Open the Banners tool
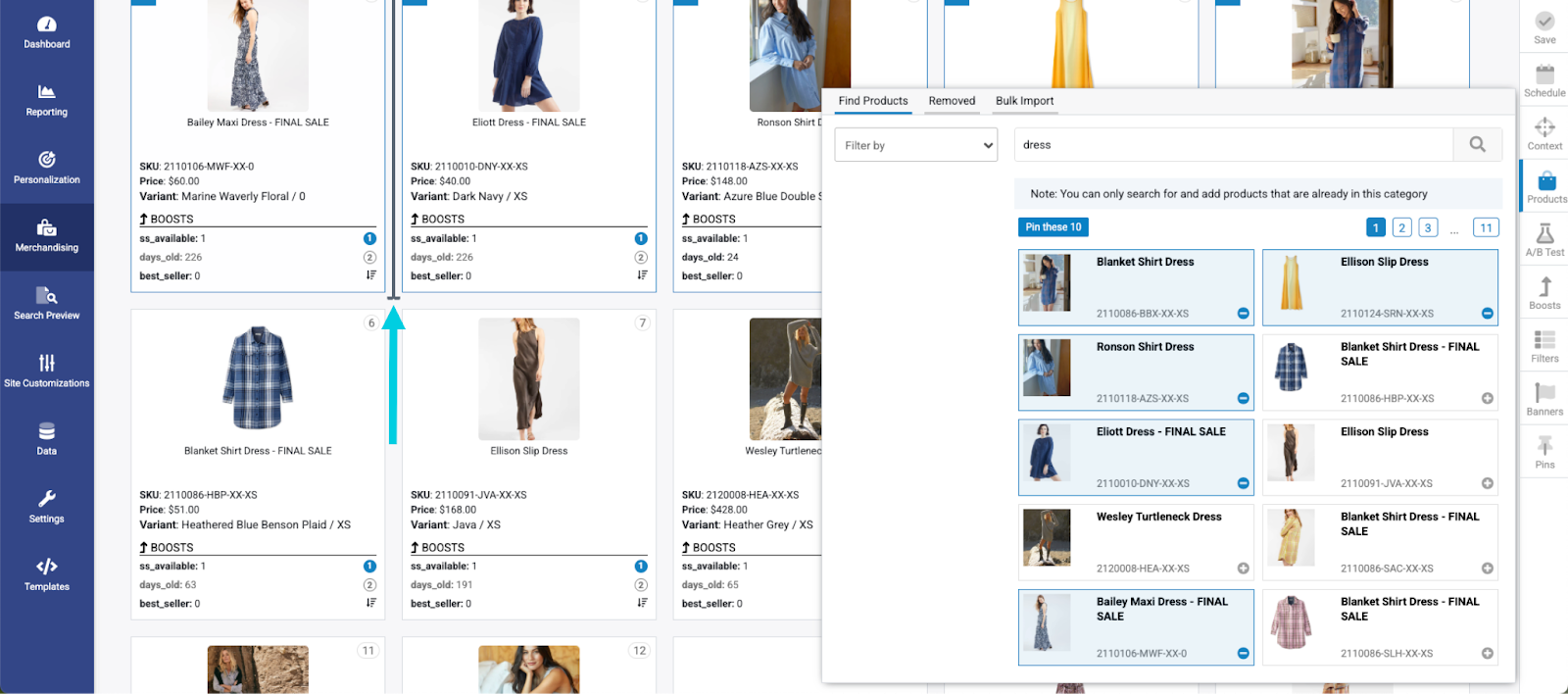The height and width of the screenshot is (694, 1568). tap(1544, 399)
